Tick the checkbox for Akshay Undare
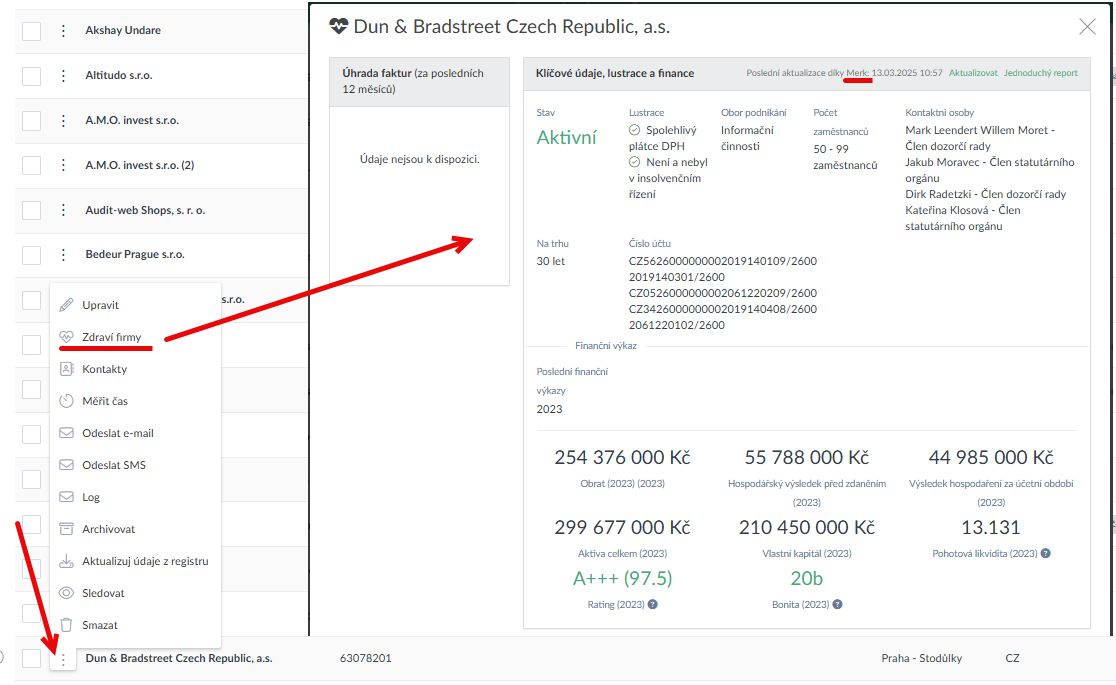 pyautogui.click(x=32, y=31)
